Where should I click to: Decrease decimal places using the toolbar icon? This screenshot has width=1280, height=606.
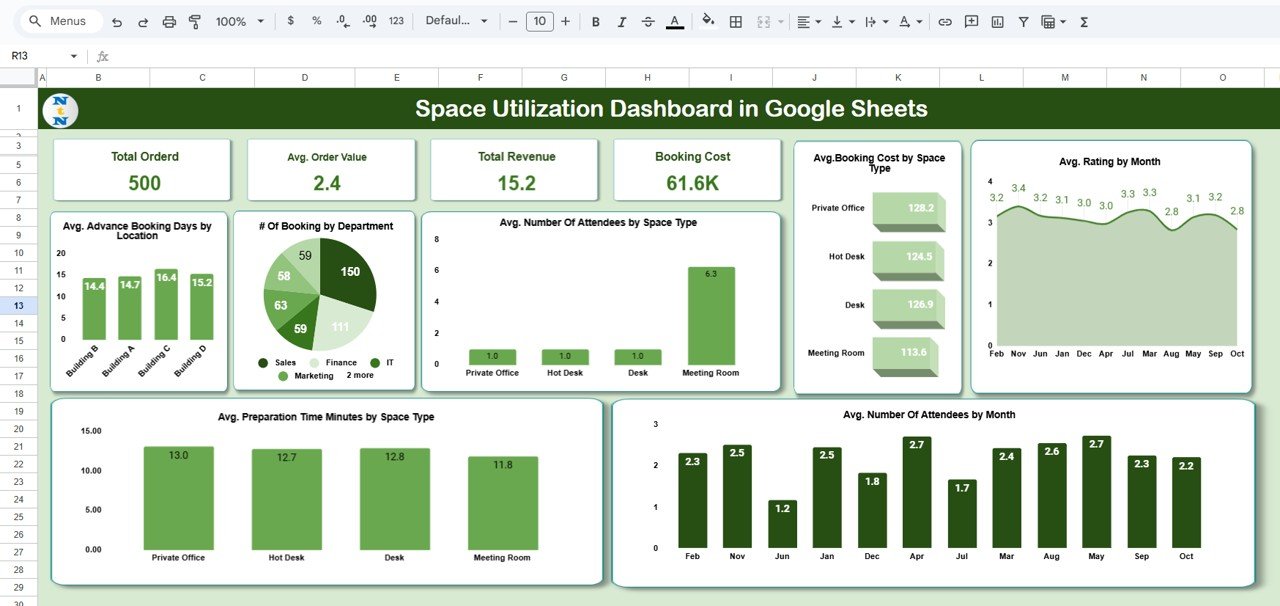(x=341, y=21)
